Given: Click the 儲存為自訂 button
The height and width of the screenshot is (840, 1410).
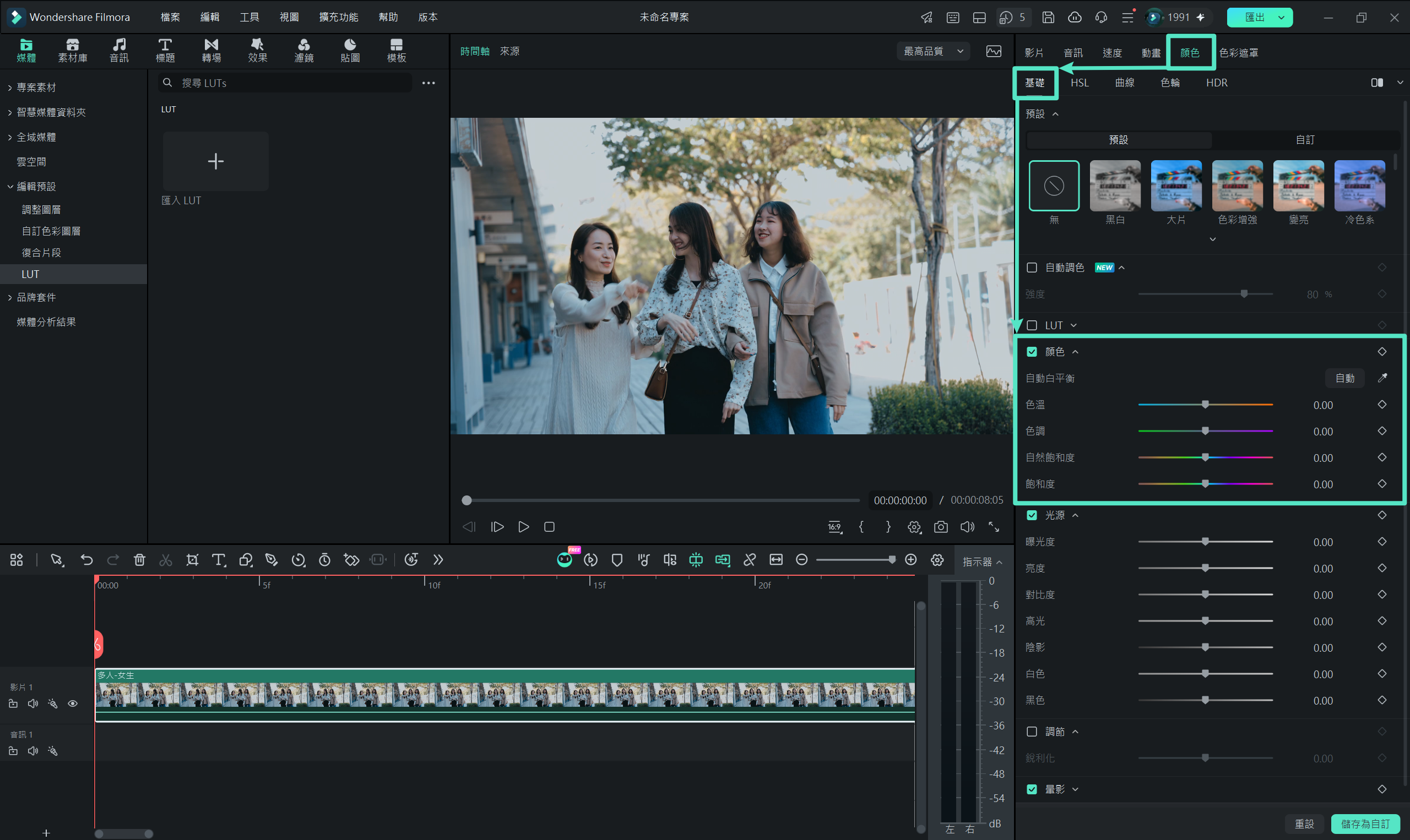Looking at the screenshot, I should point(1365,823).
